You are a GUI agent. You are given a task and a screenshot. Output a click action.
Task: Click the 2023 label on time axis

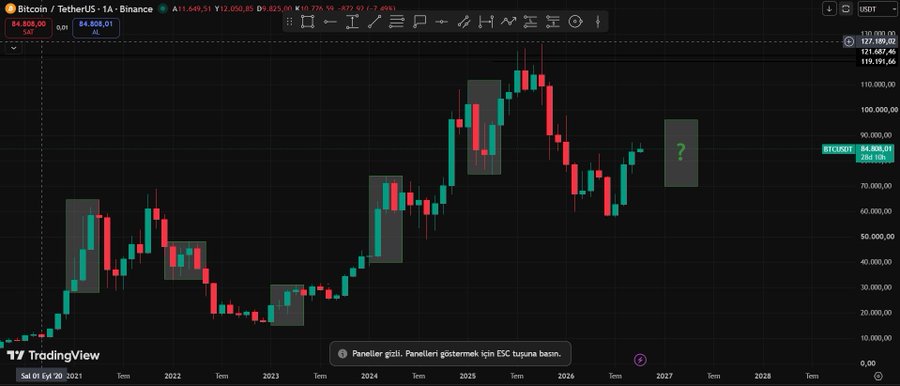pos(271,376)
